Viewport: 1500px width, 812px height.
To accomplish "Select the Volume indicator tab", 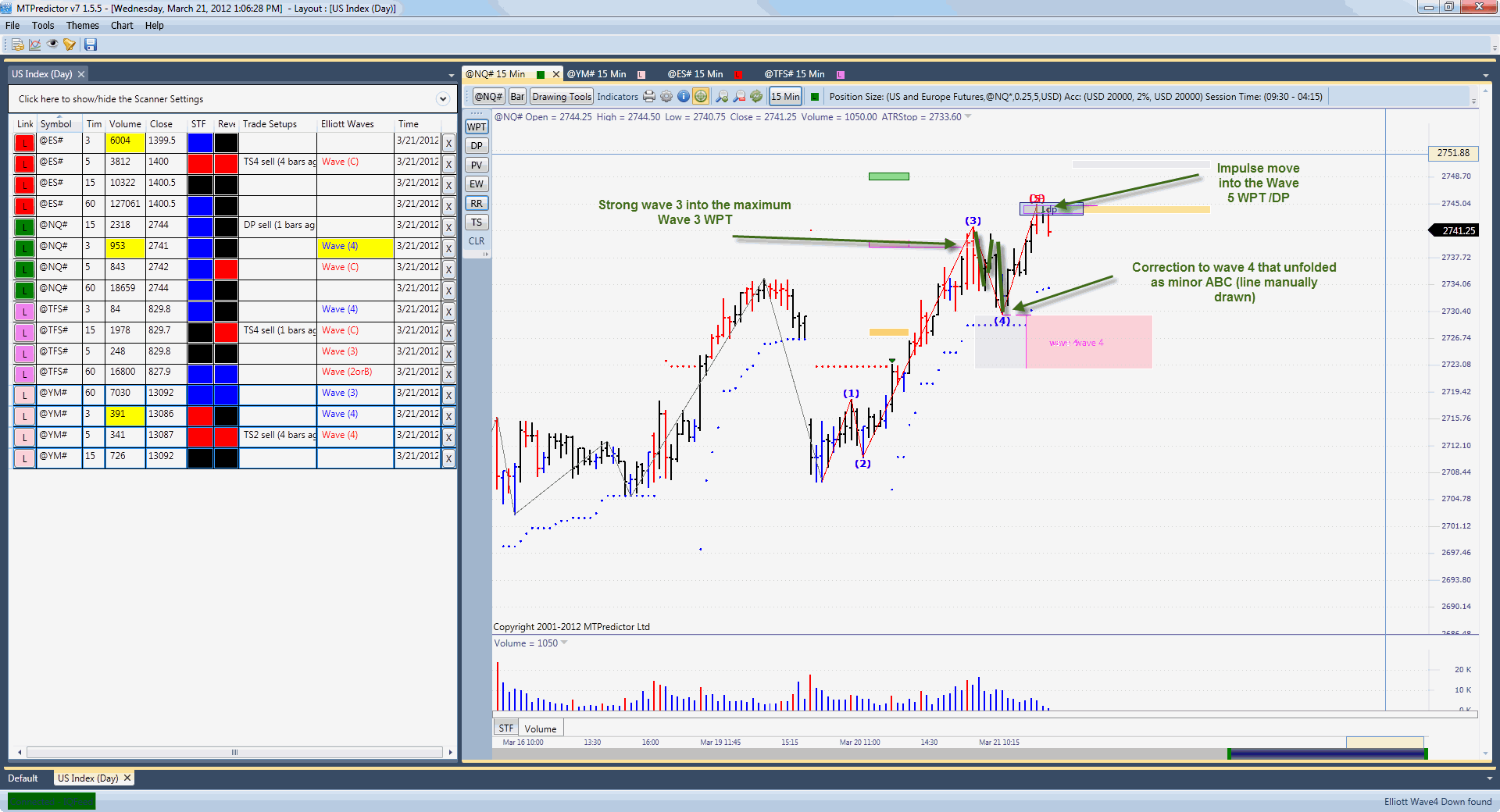I will (541, 728).
